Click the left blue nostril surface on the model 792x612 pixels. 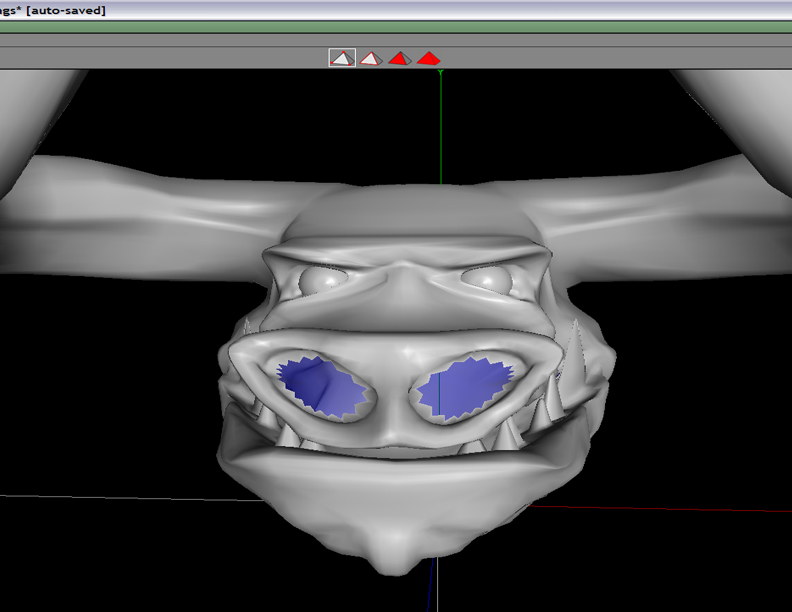click(x=320, y=385)
